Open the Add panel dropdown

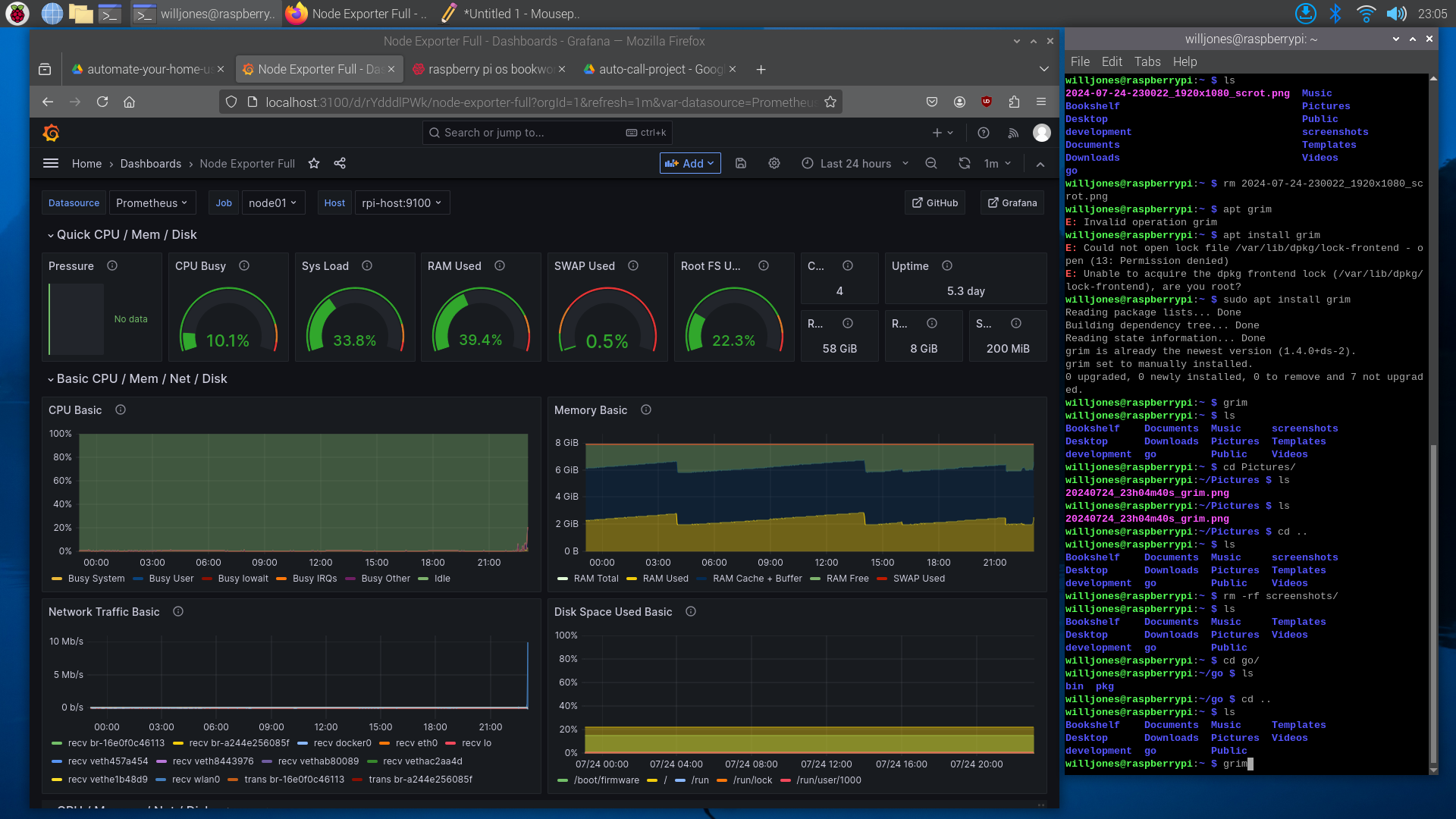pos(689,163)
